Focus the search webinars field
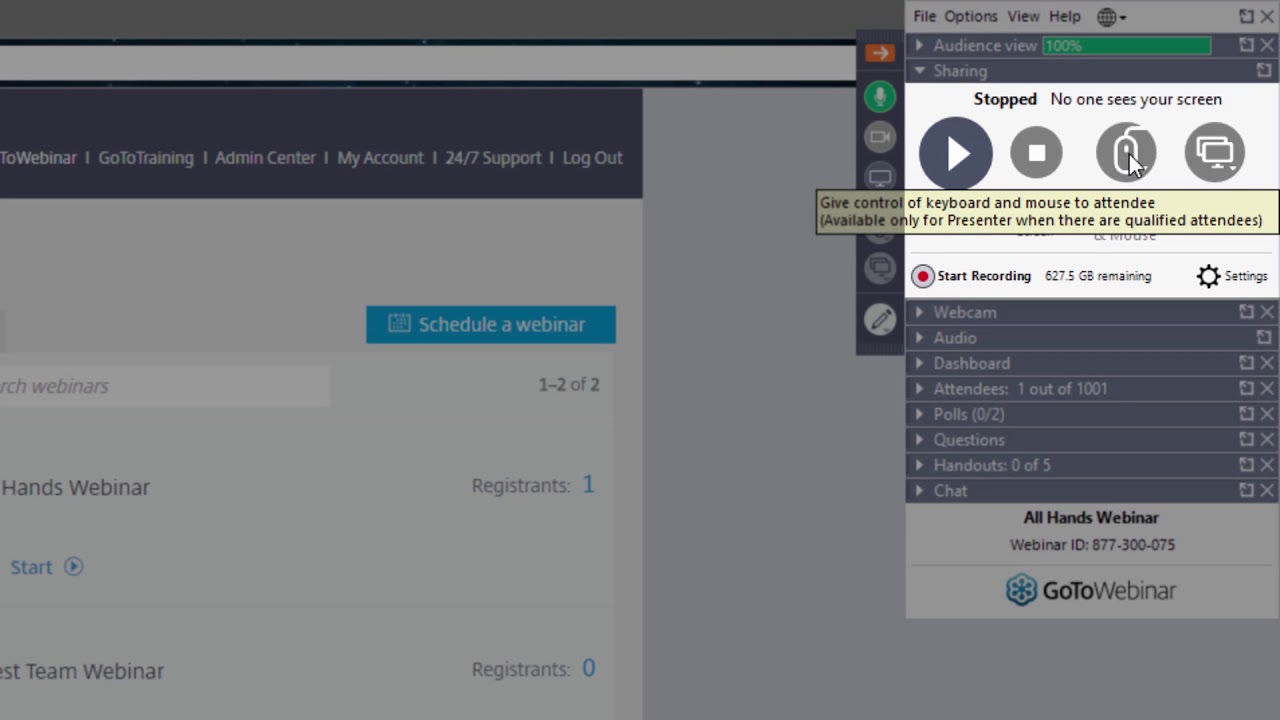Image resolution: width=1280 pixels, height=720 pixels. (165, 386)
